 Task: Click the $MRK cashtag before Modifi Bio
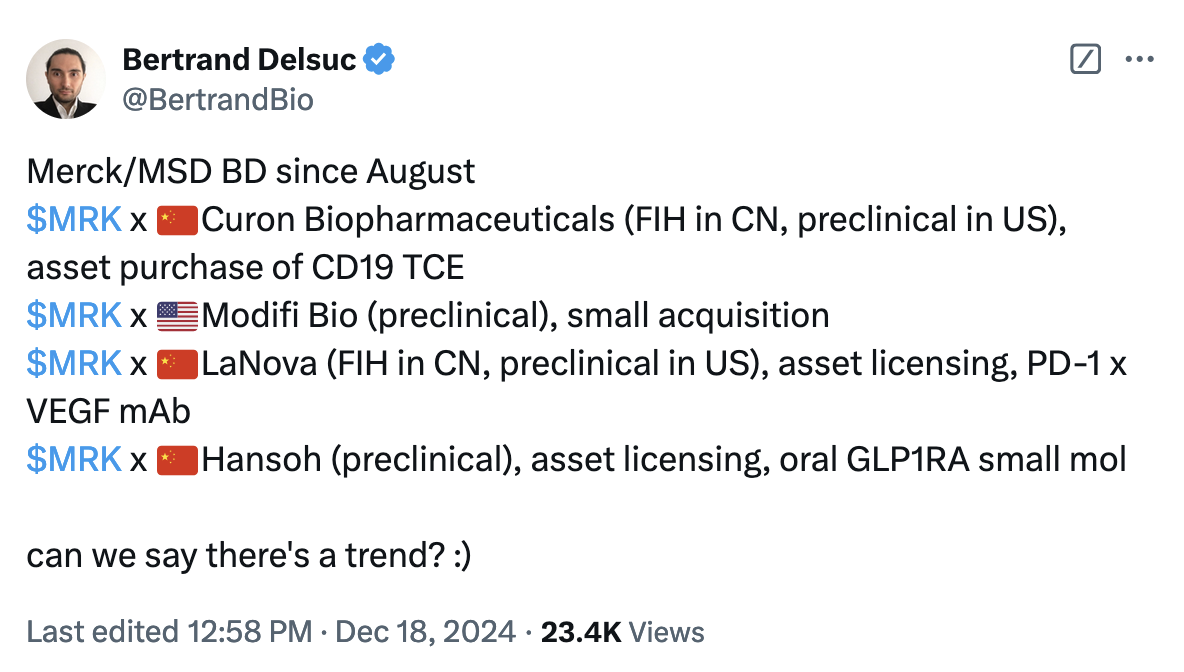[x=74, y=316]
